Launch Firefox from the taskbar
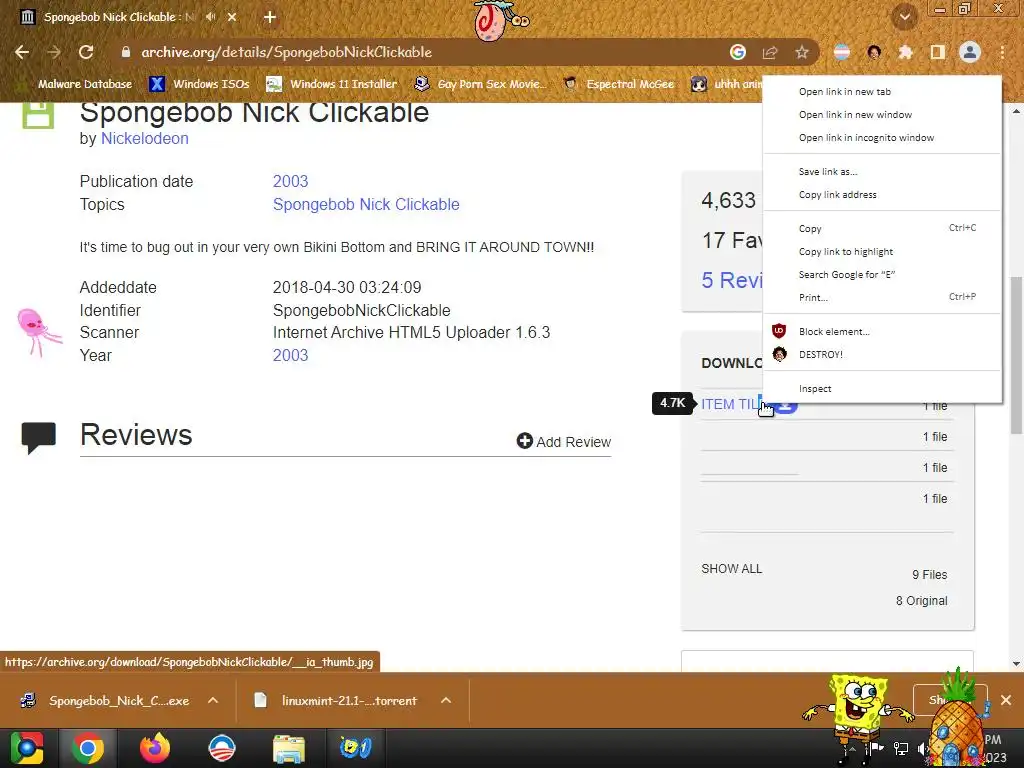 (155, 748)
